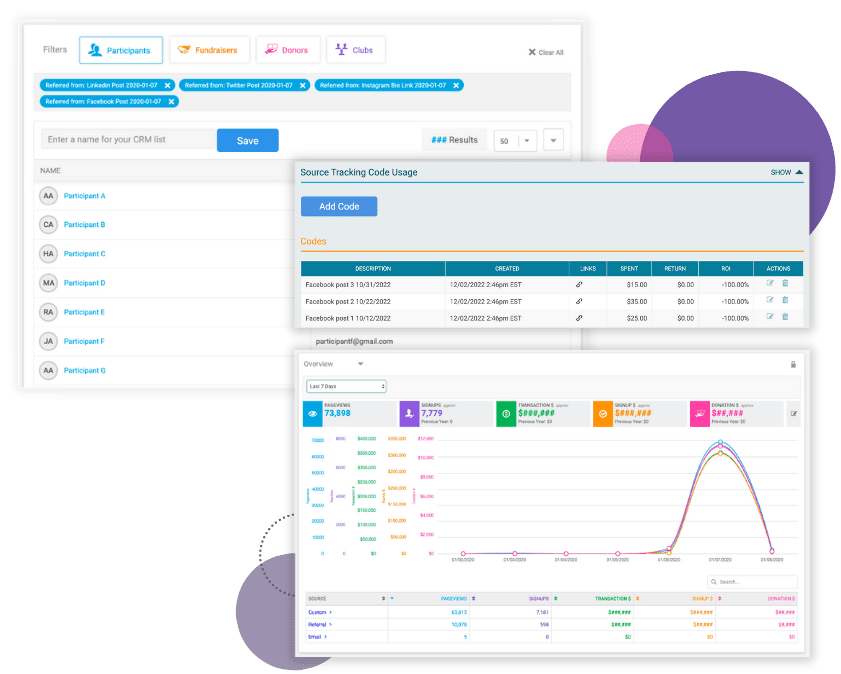Delete the Facebook post 1 tracking code
The image size is (841, 674).
(x=785, y=316)
